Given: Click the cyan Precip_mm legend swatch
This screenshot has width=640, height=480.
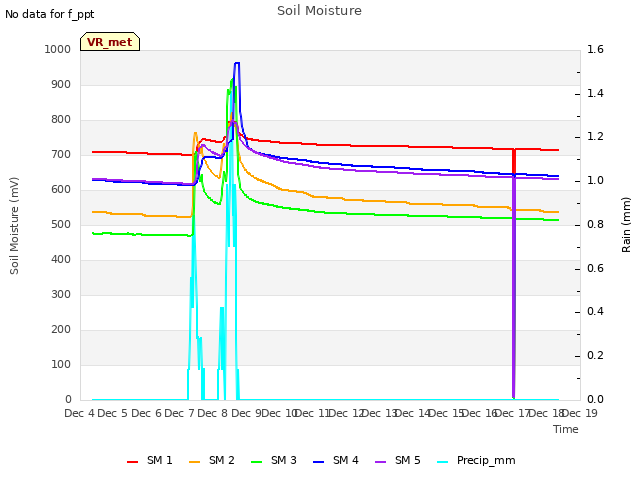Looking at the screenshot, I should (x=443, y=462).
